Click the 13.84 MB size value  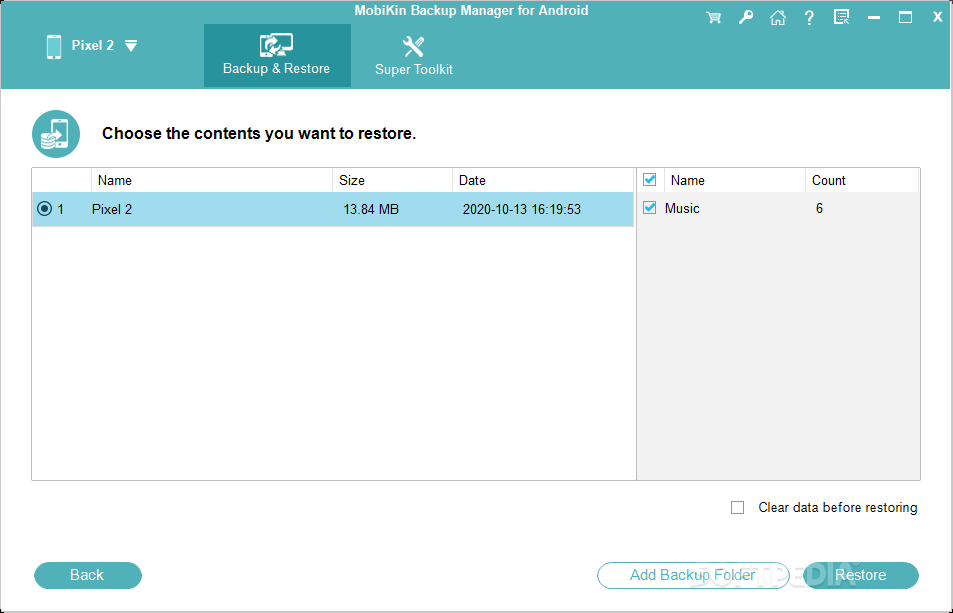point(371,210)
